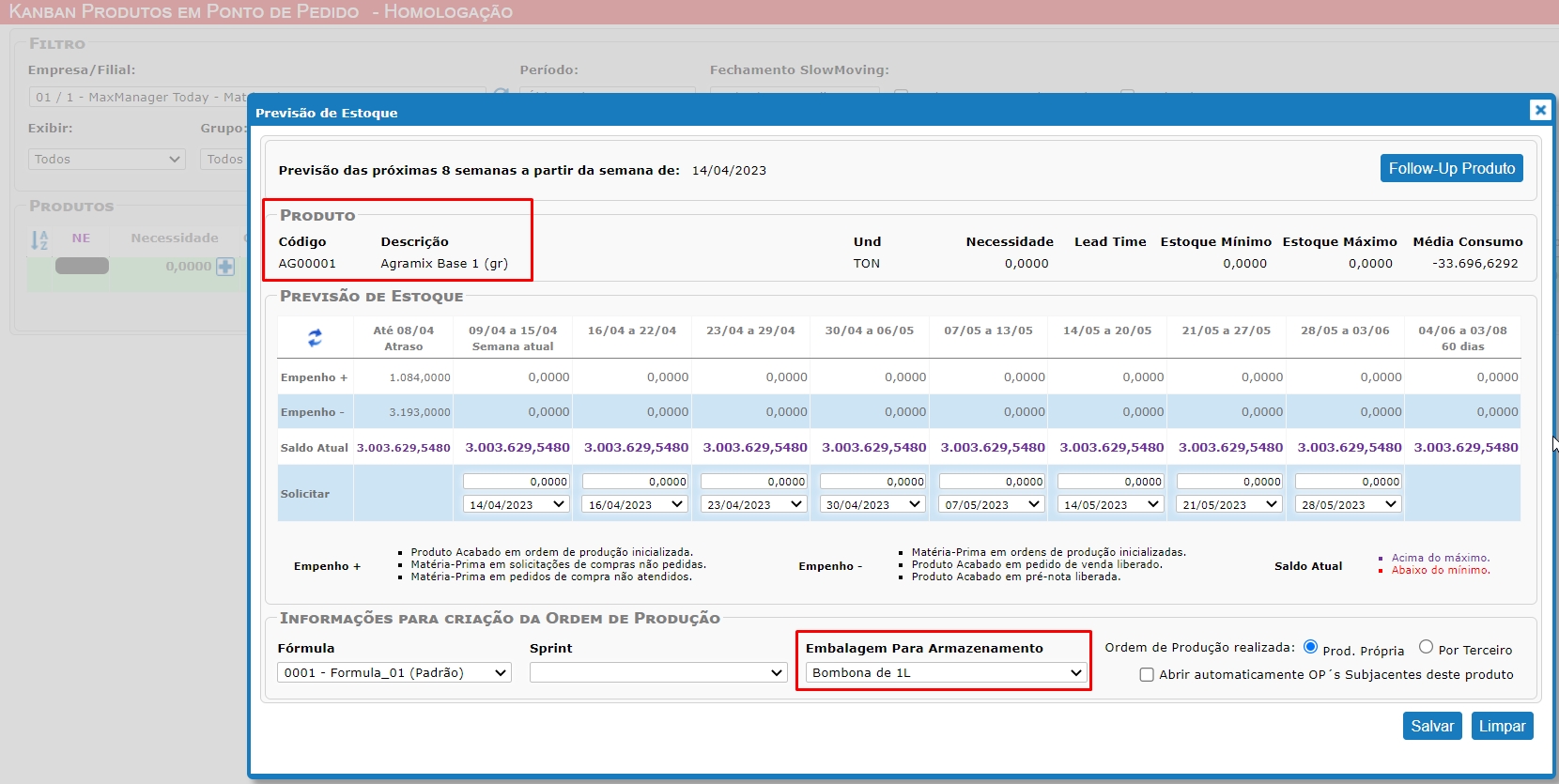Open the Fórmula dropdown
The image size is (1559, 784).
click(394, 672)
